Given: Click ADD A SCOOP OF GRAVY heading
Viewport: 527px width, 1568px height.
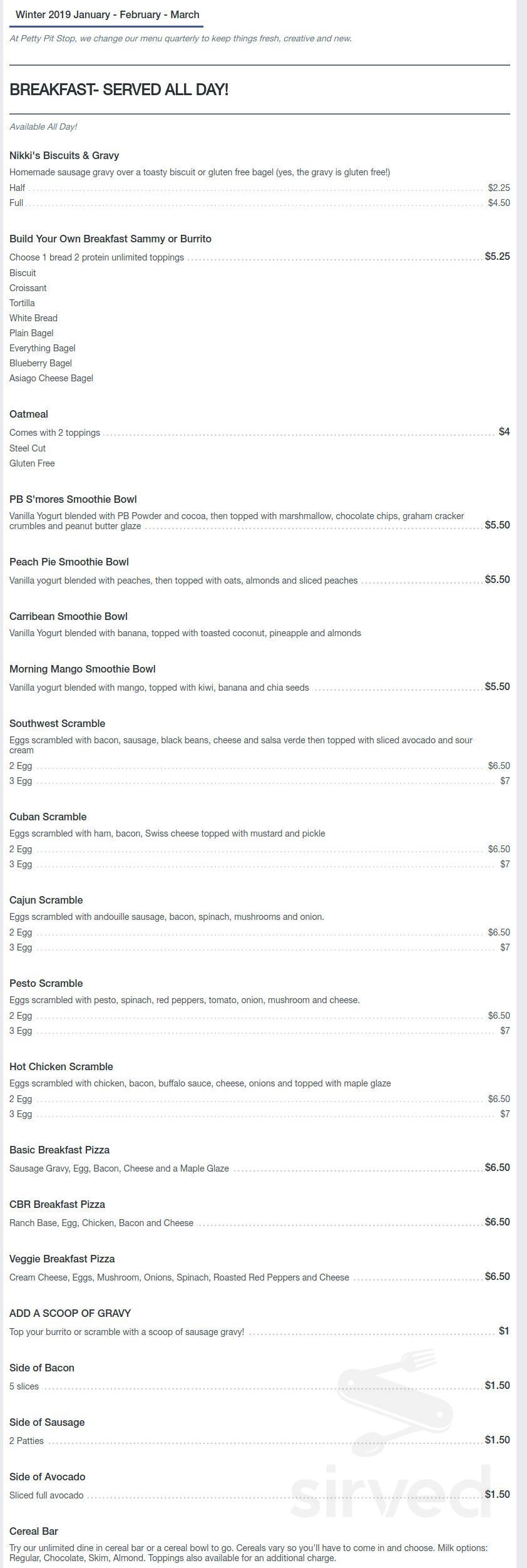Looking at the screenshot, I should click(70, 1313).
